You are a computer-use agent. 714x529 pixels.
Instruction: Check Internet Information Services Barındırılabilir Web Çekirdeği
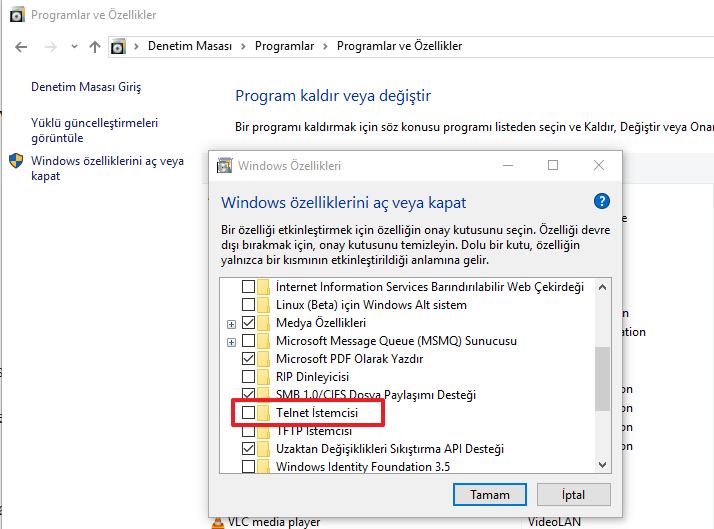click(248, 287)
